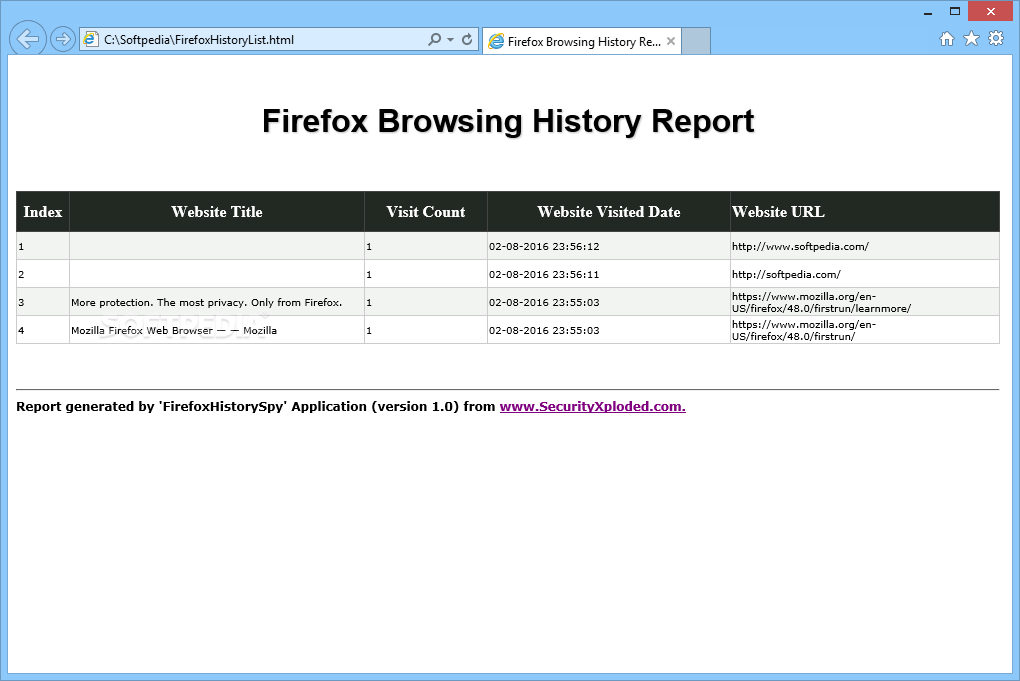The height and width of the screenshot is (681, 1020).
Task: Click the Index column header
Action: (43, 212)
